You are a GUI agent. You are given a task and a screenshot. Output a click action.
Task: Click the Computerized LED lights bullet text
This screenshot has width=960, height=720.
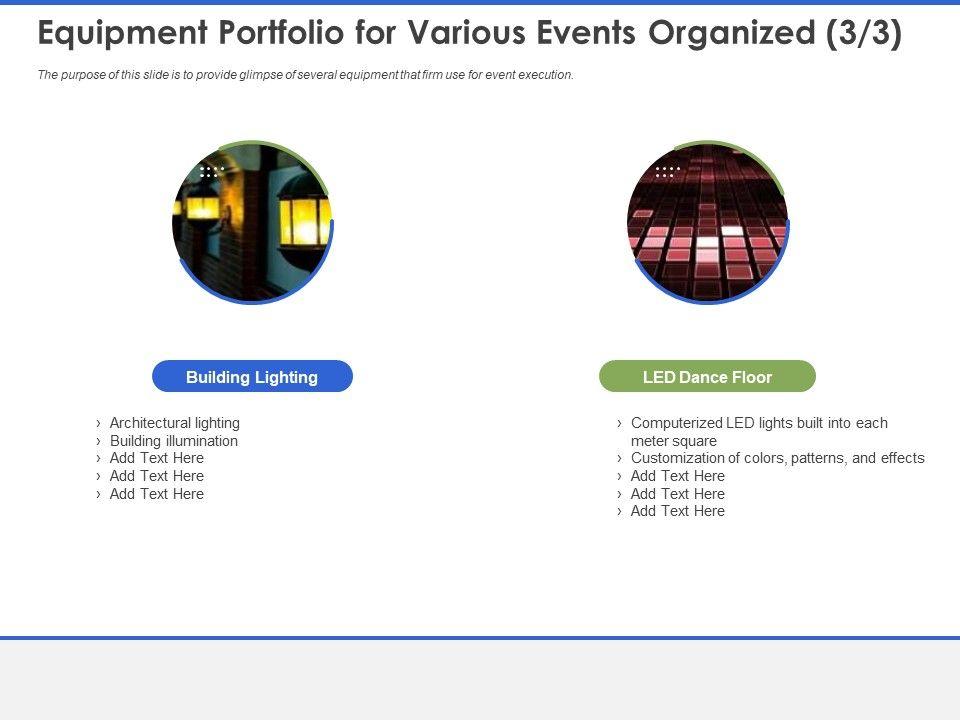click(759, 423)
